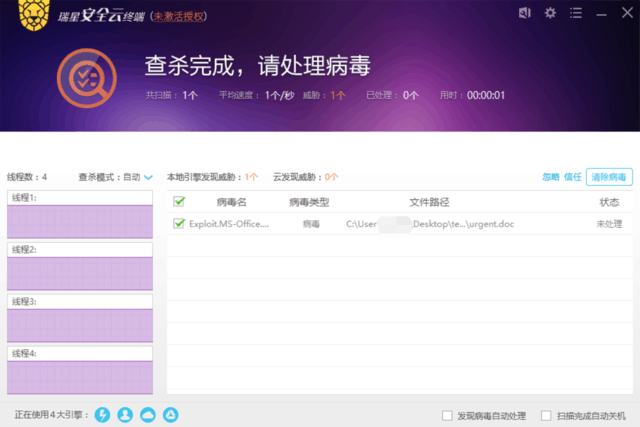Enable 发现病毒自动处理 checkbox
Viewport: 640px width, 427px height.
[x=447, y=415]
